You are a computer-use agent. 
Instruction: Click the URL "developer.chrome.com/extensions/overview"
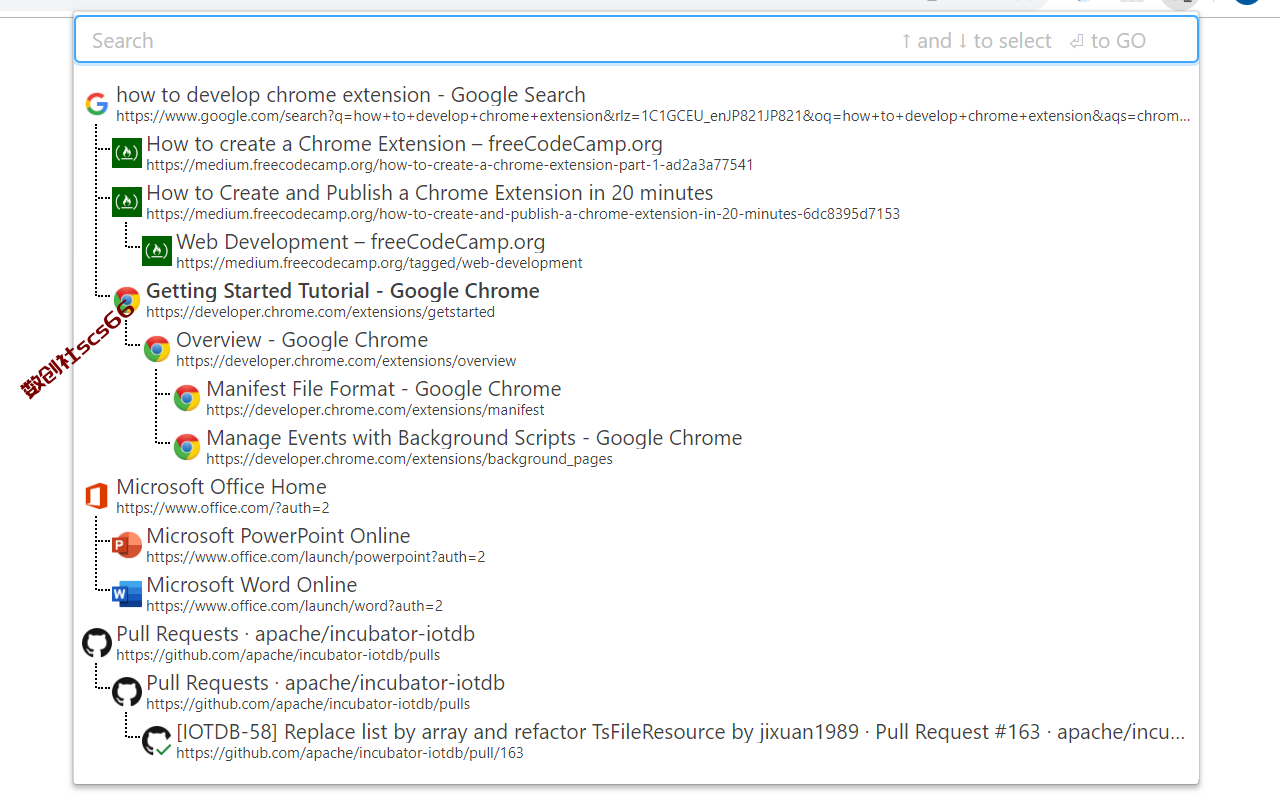pos(346,361)
